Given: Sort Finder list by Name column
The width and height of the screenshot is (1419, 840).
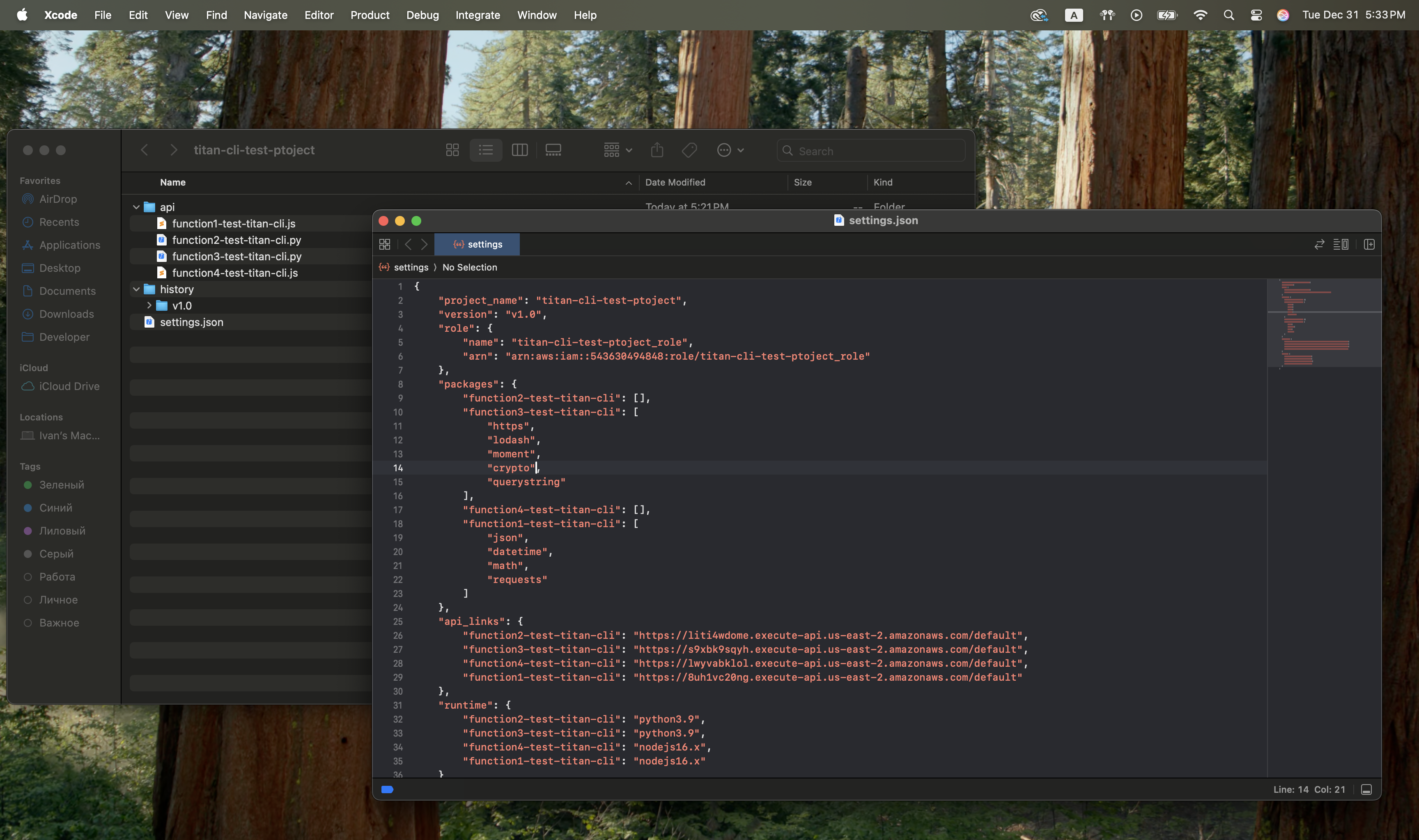Looking at the screenshot, I should tap(172, 182).
